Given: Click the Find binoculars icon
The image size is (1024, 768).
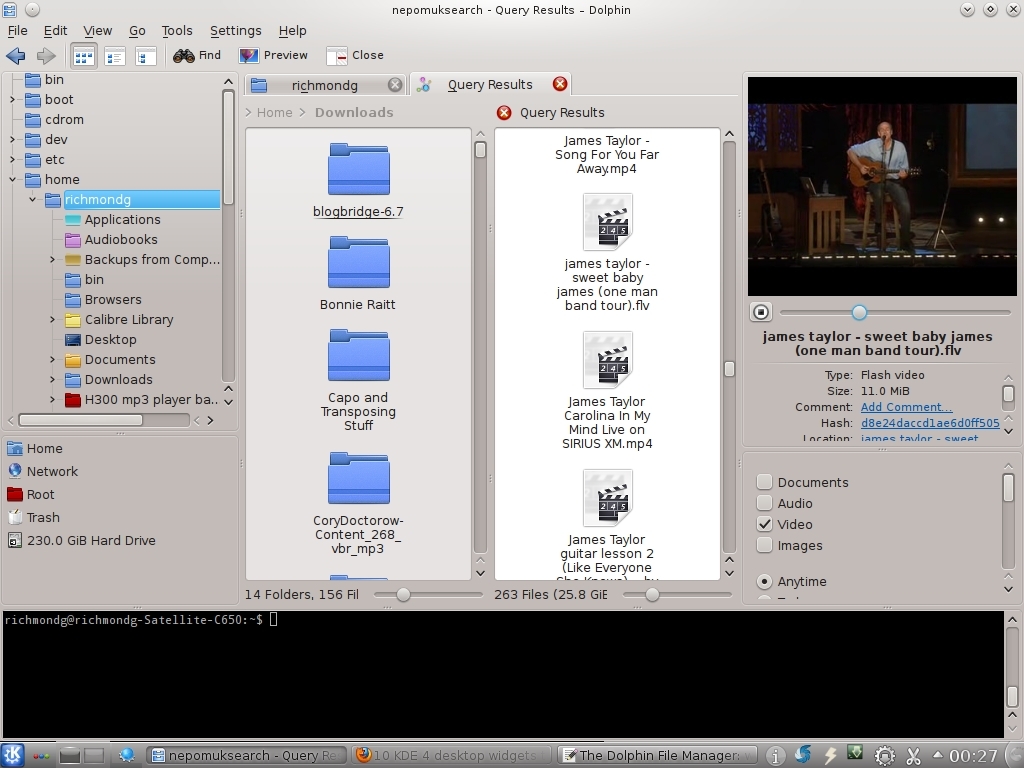Looking at the screenshot, I should click(184, 56).
